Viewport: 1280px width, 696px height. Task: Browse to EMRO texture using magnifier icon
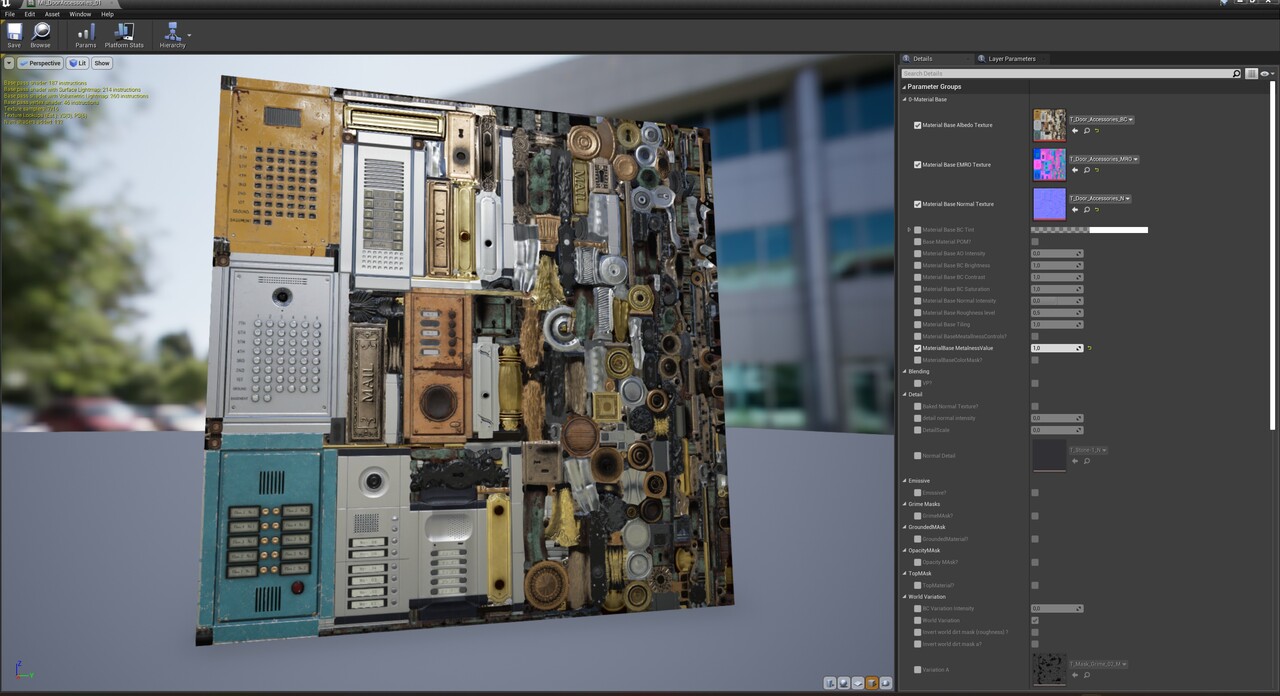click(1086, 170)
